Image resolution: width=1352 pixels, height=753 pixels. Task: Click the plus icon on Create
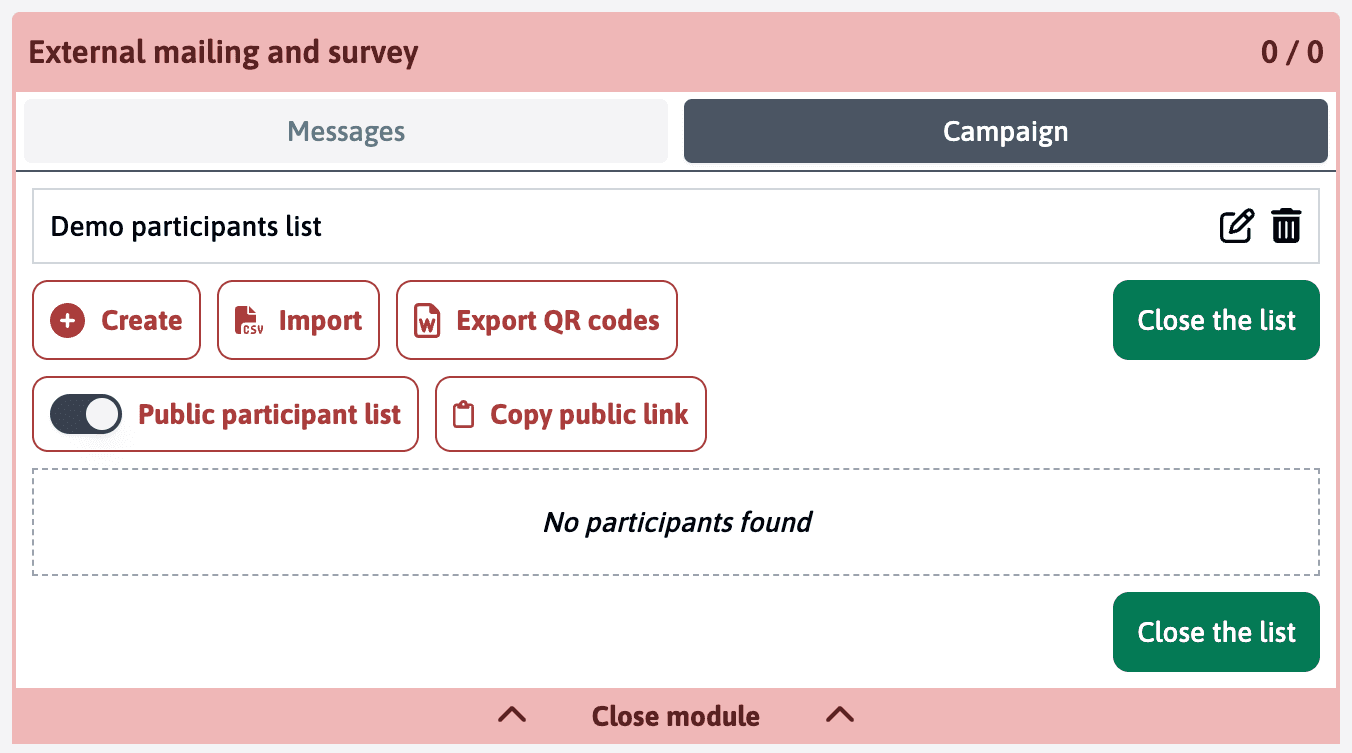(x=67, y=321)
